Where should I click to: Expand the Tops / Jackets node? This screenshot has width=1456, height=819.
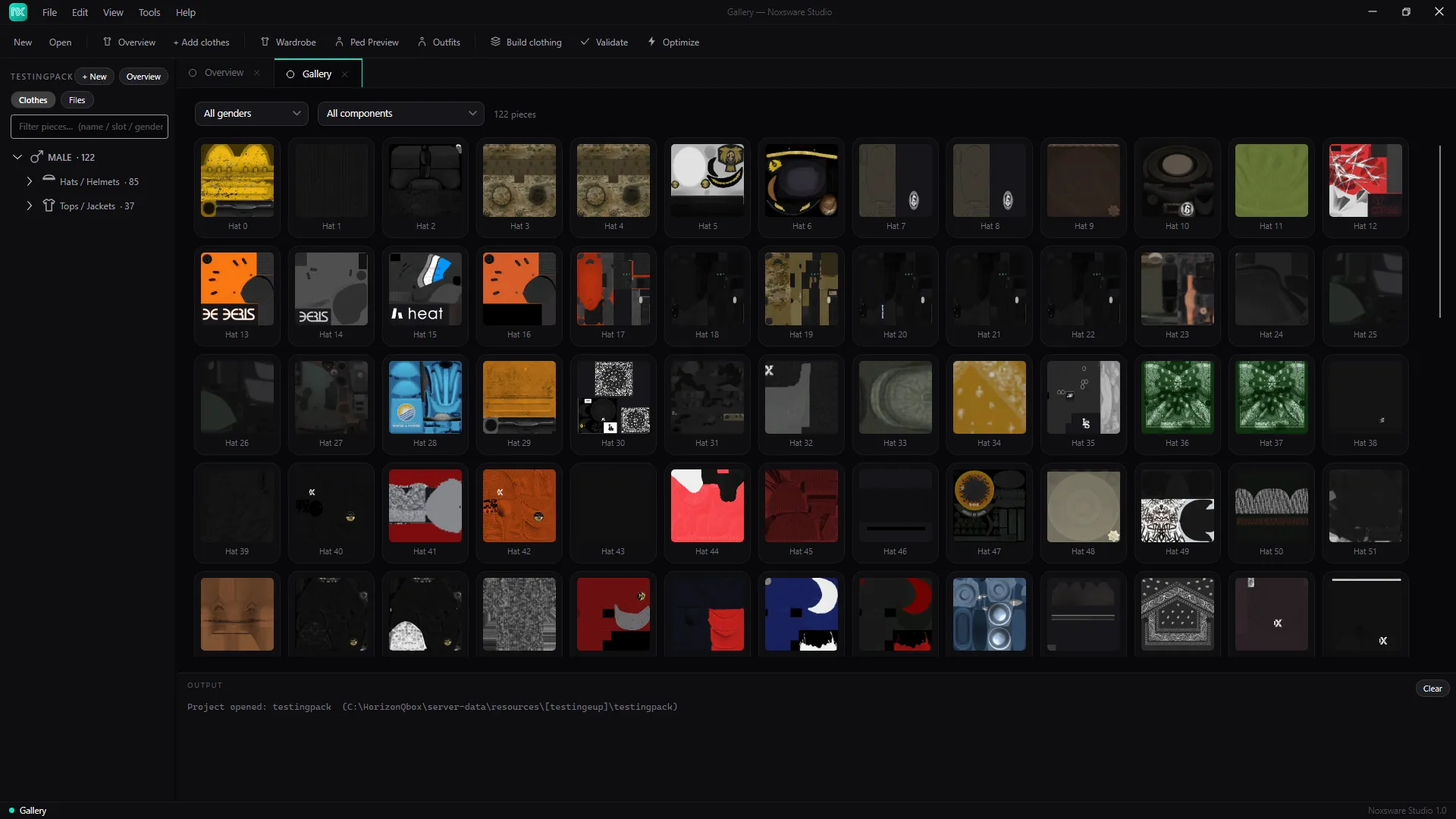pyautogui.click(x=30, y=206)
